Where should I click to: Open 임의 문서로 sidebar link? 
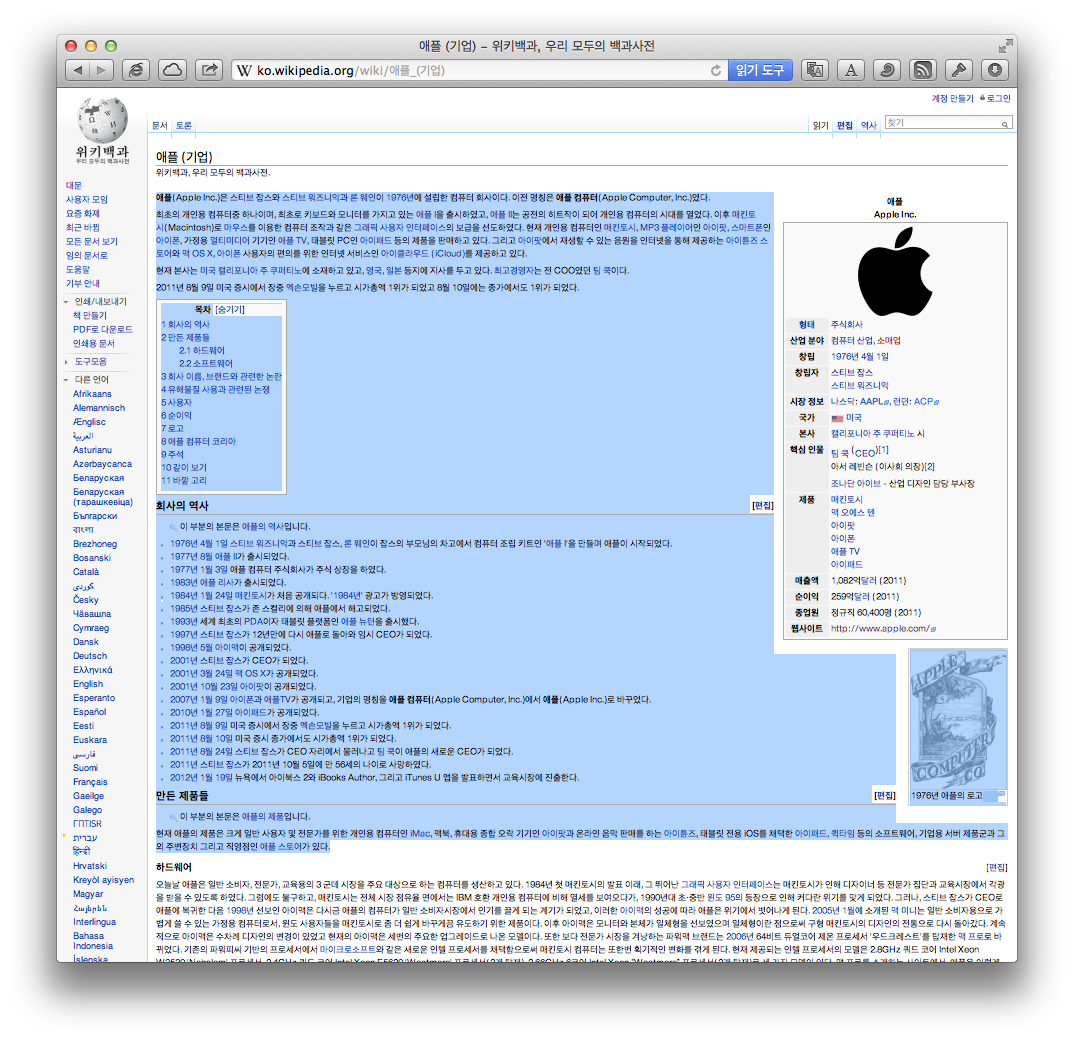click(86, 255)
